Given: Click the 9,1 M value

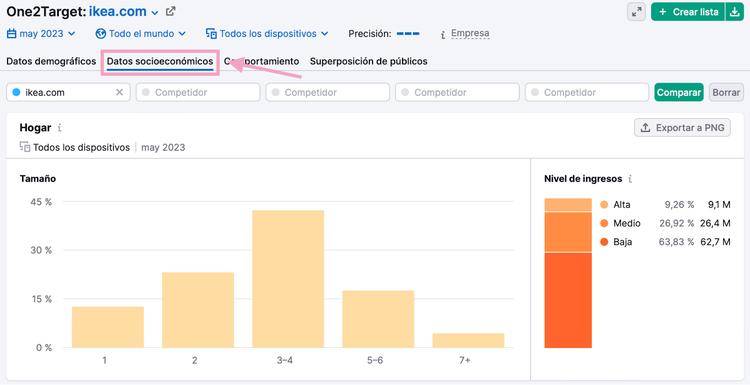Looking at the screenshot, I should coord(719,205).
